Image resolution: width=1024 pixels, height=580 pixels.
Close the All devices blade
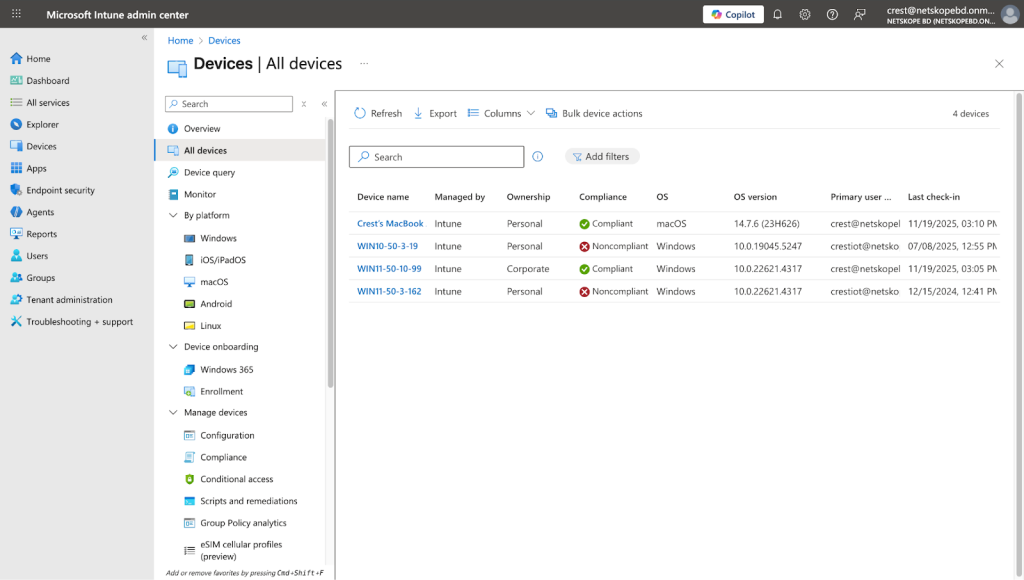tap(999, 63)
